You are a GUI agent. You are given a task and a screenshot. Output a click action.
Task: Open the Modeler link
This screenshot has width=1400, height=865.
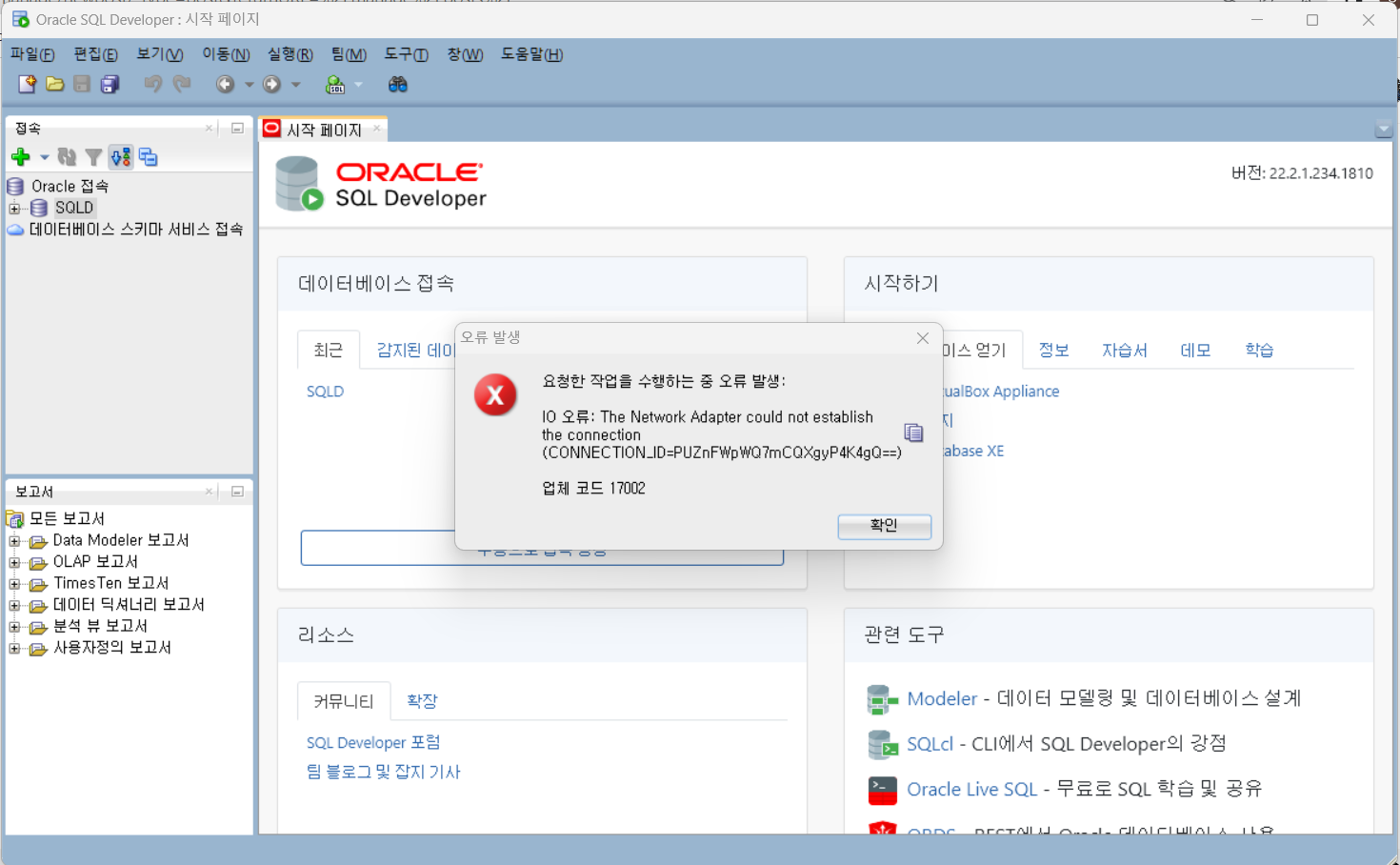(x=942, y=699)
